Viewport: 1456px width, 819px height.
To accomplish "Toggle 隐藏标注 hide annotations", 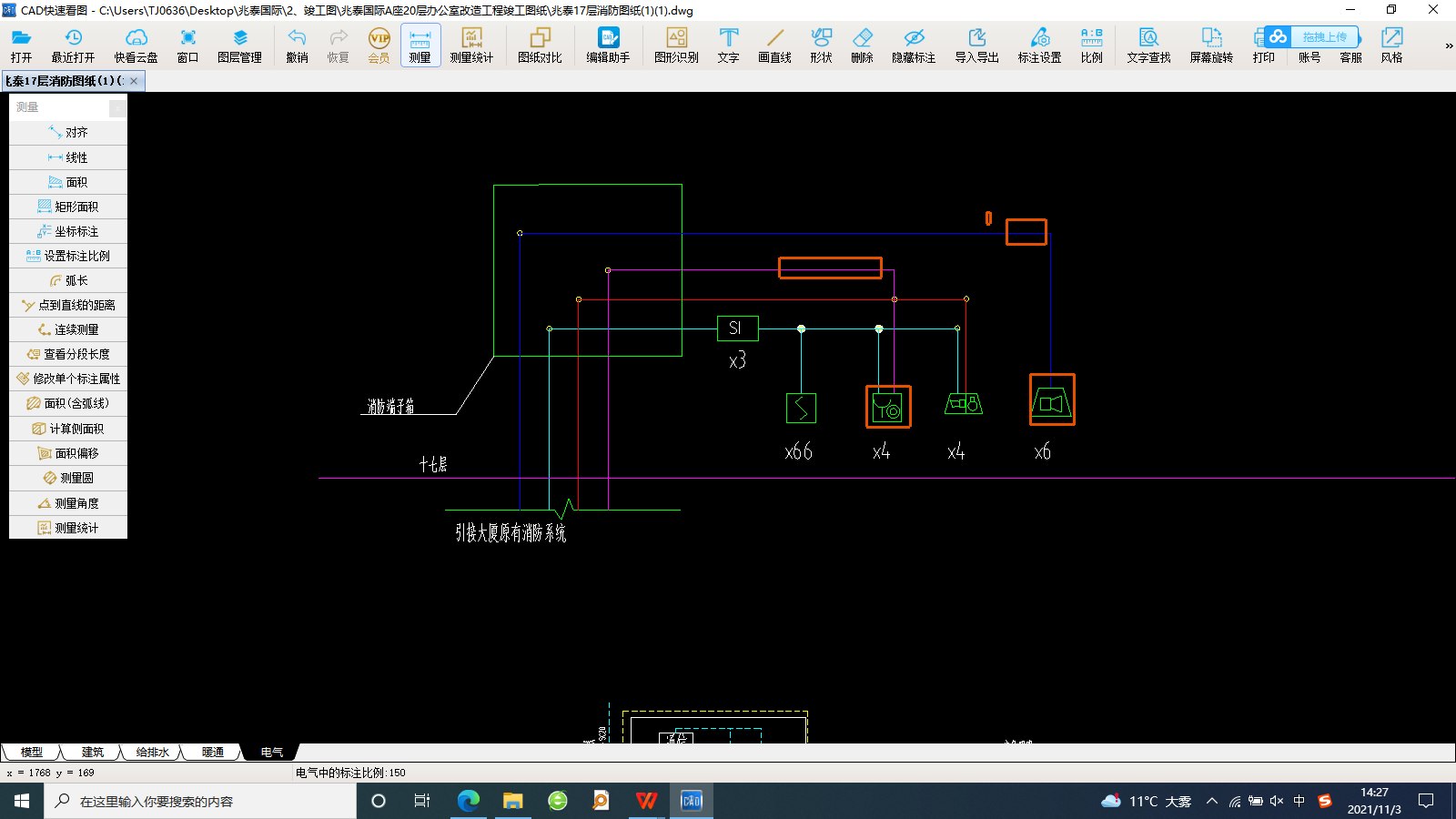I will 914,45.
